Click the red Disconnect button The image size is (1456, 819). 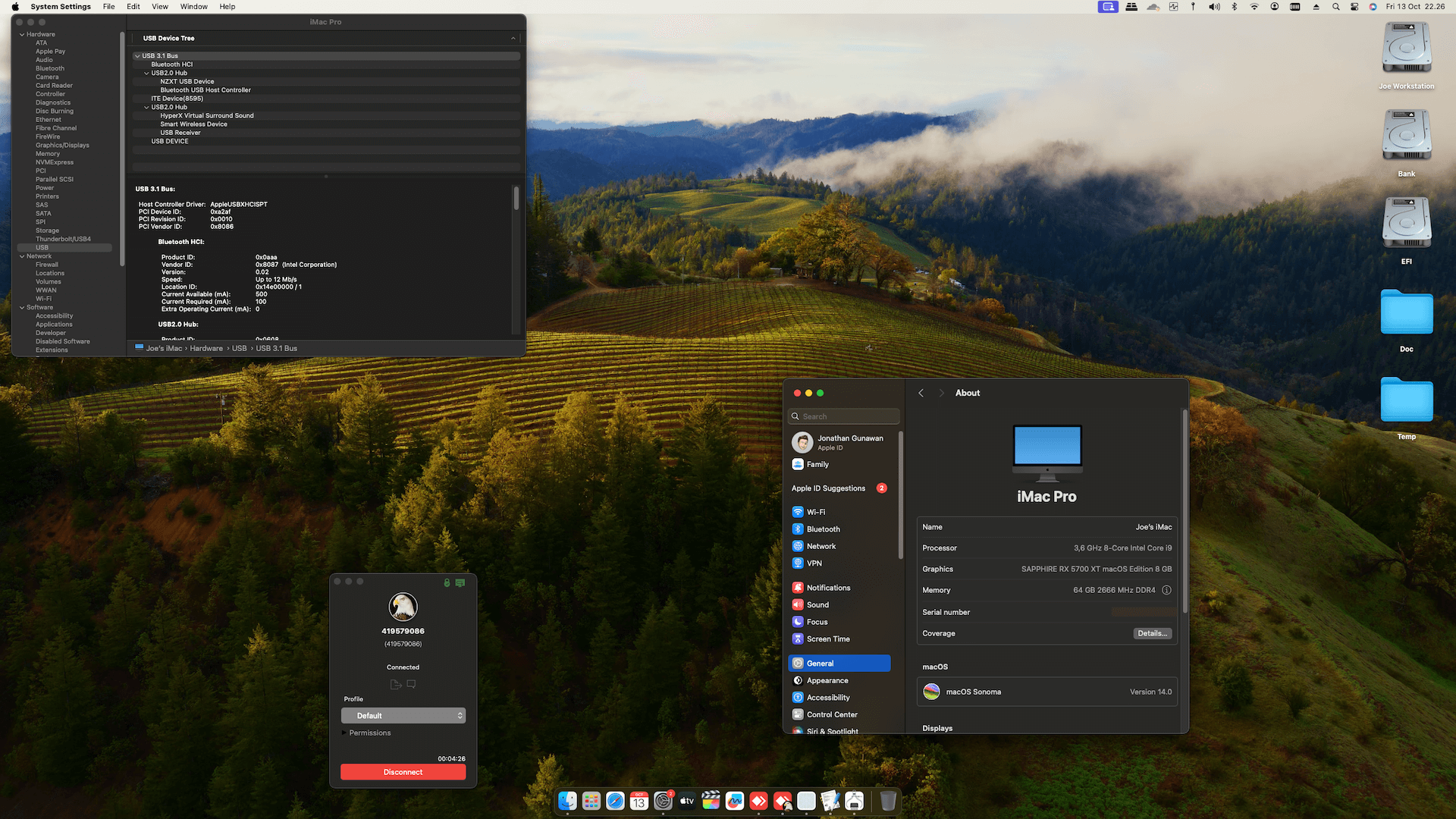pos(403,772)
